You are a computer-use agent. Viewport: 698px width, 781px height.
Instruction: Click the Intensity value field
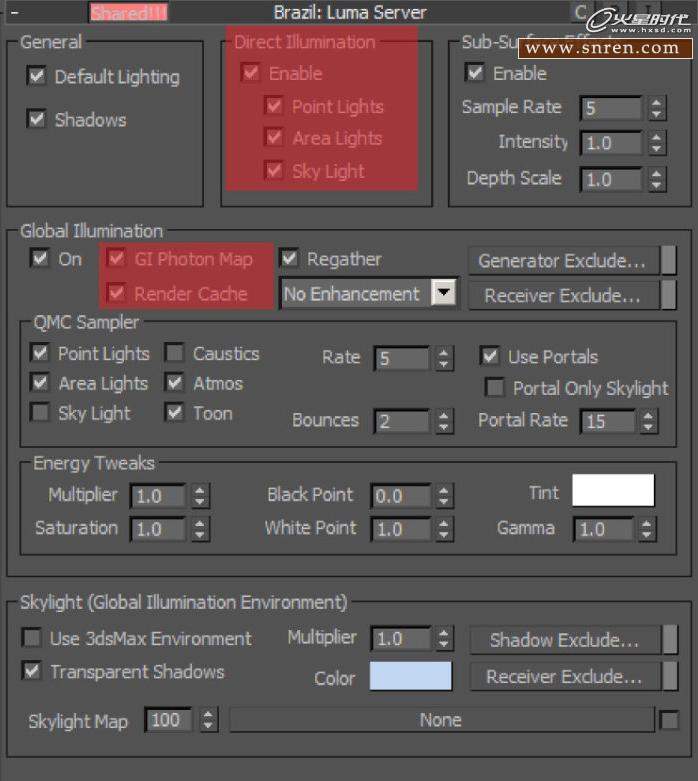pos(612,143)
